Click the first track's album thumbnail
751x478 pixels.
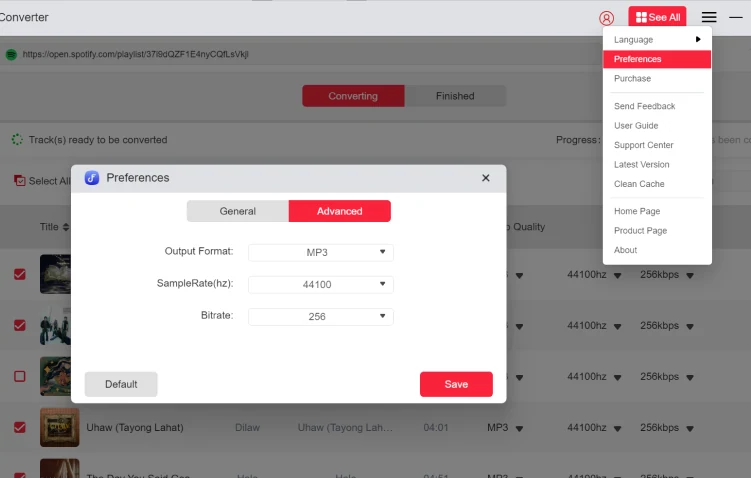[x=55, y=274]
